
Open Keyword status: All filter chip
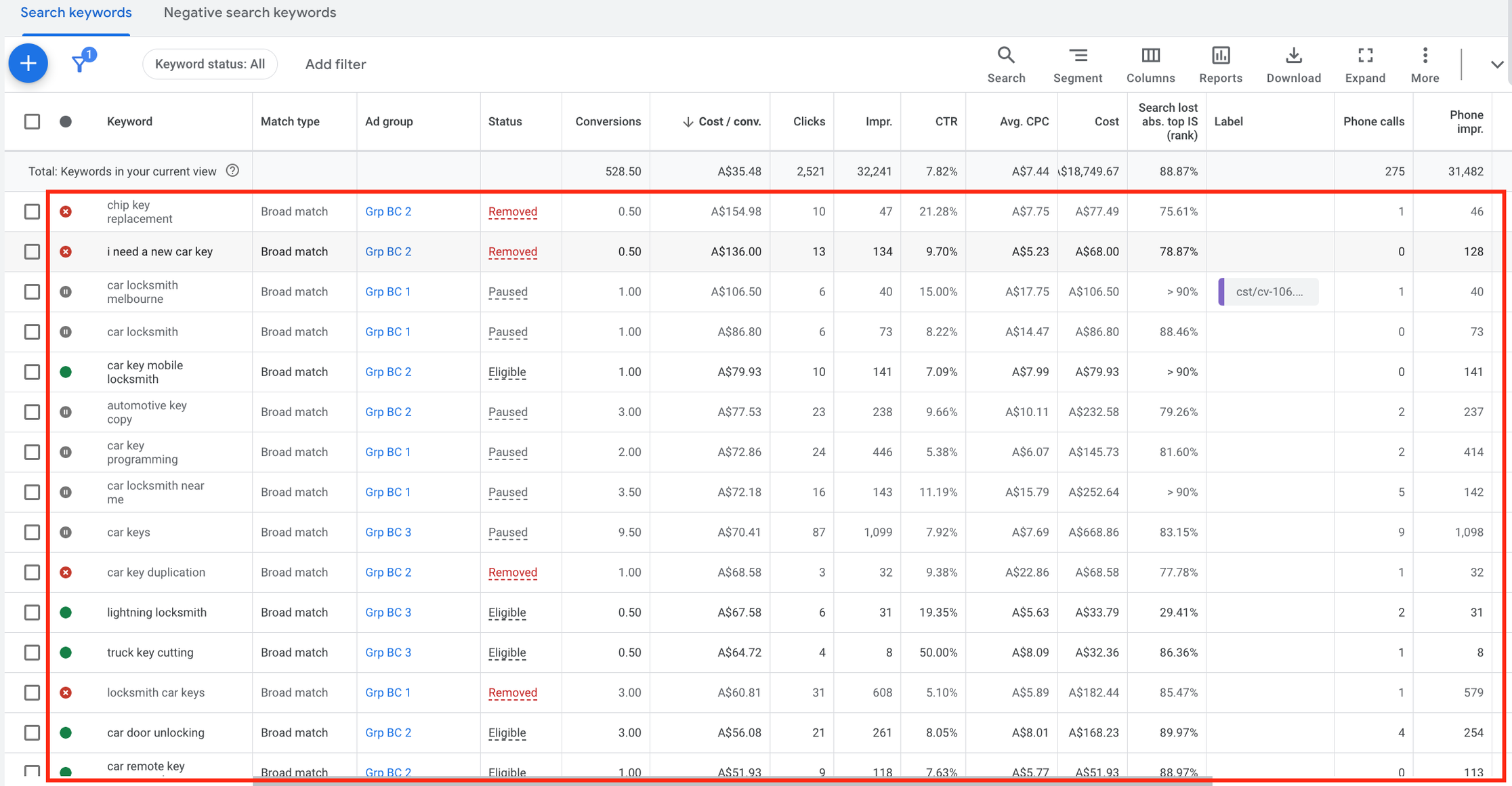(210, 64)
